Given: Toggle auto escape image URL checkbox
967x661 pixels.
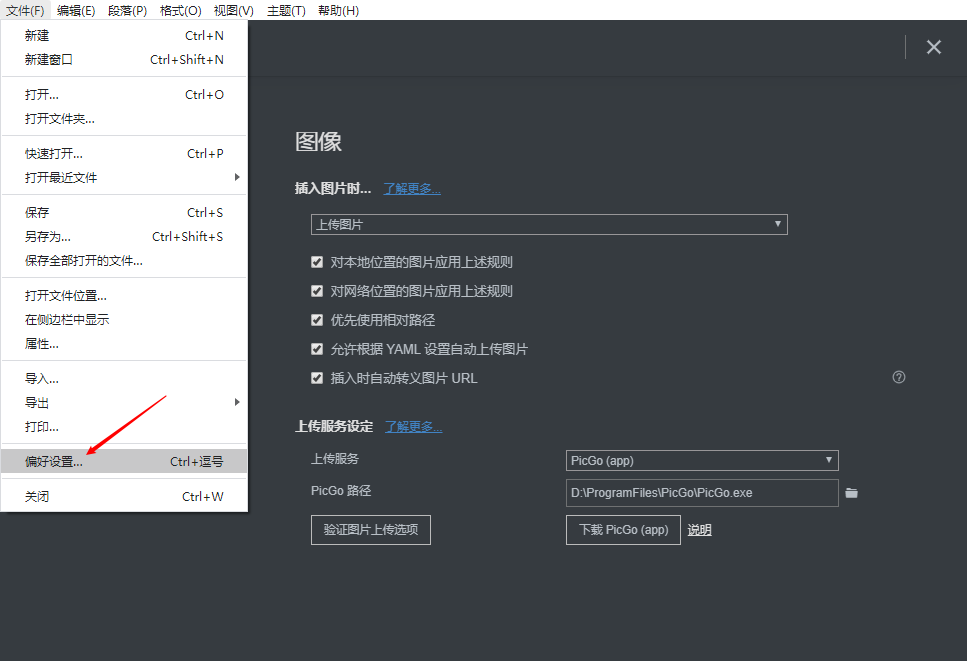Looking at the screenshot, I should [317, 378].
